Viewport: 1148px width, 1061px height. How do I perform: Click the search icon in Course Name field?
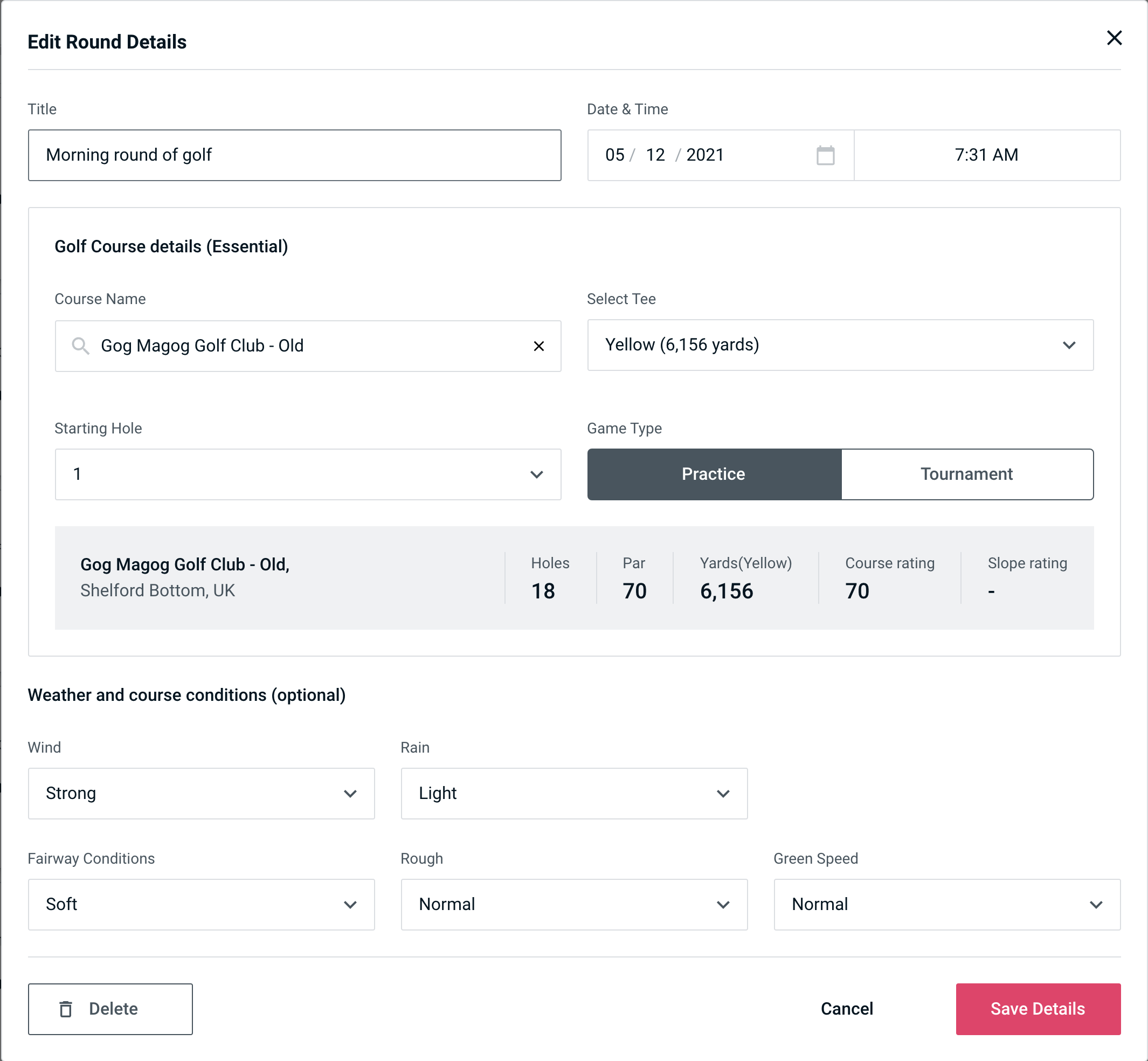80,345
